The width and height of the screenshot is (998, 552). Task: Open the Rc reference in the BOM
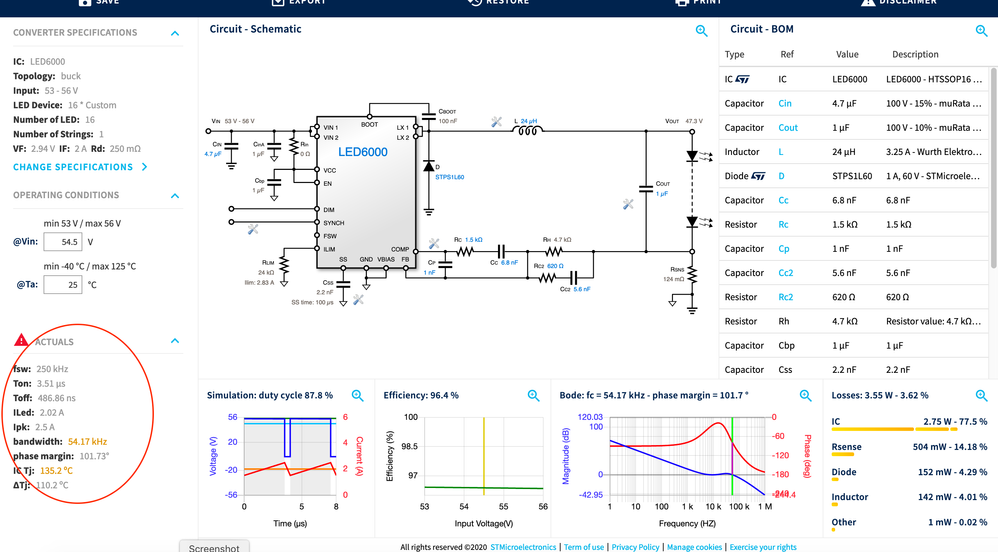783,224
